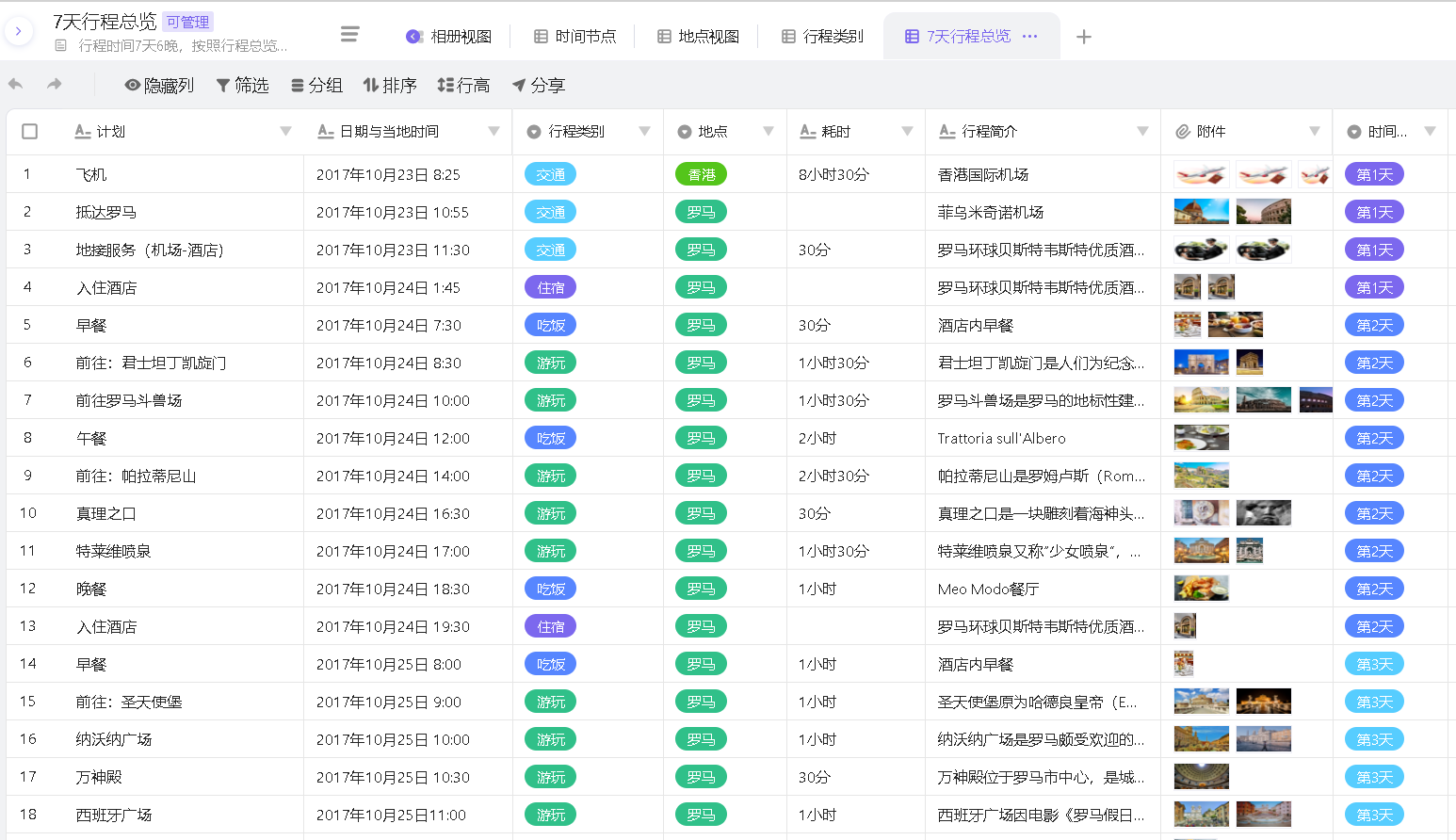
Task: Open the 时间... column dropdown arrow
Action: (x=1430, y=132)
